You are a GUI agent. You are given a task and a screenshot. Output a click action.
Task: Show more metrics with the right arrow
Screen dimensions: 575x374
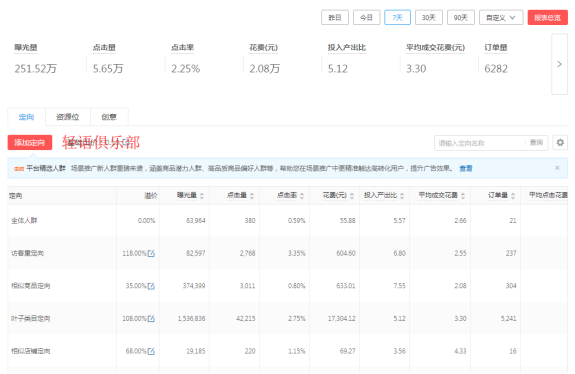(x=559, y=64)
